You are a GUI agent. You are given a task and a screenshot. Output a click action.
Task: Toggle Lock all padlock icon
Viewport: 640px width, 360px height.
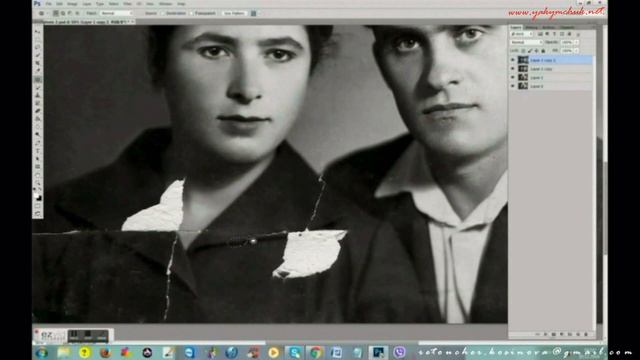pos(543,51)
